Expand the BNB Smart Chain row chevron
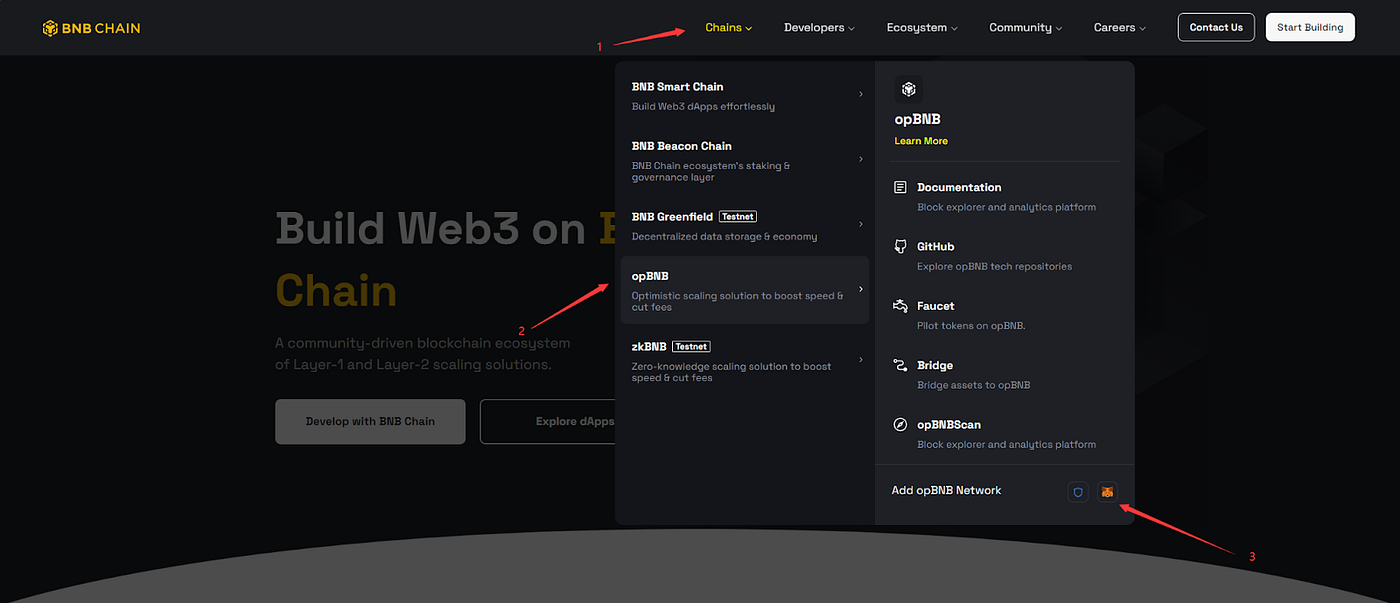1400x603 pixels. point(861,94)
